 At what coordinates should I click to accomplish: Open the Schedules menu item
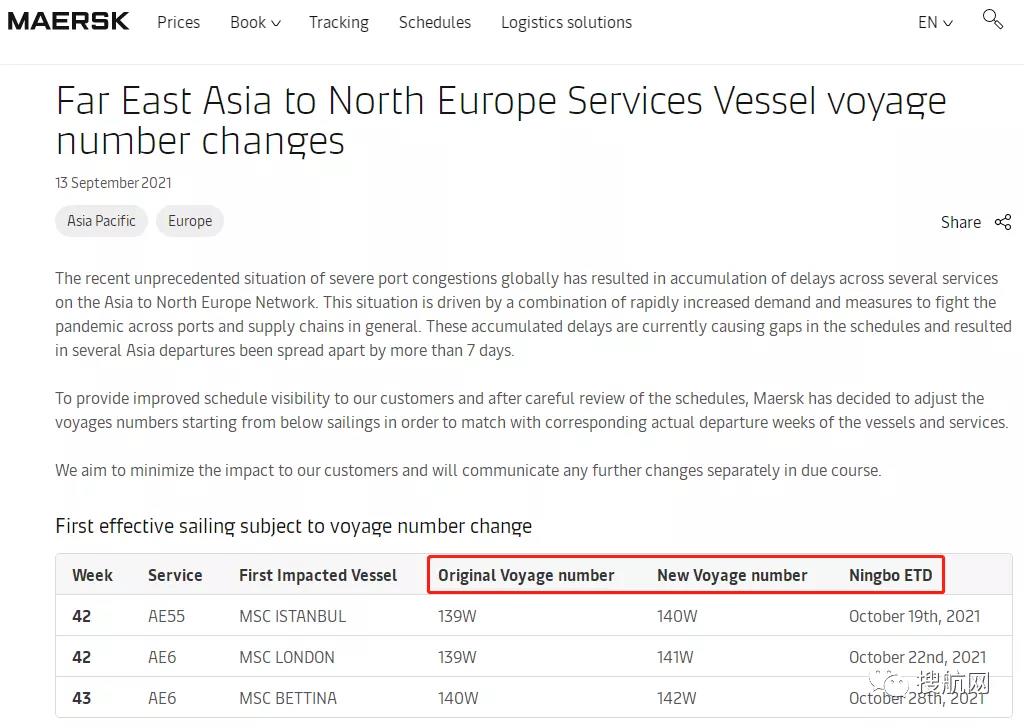point(434,22)
